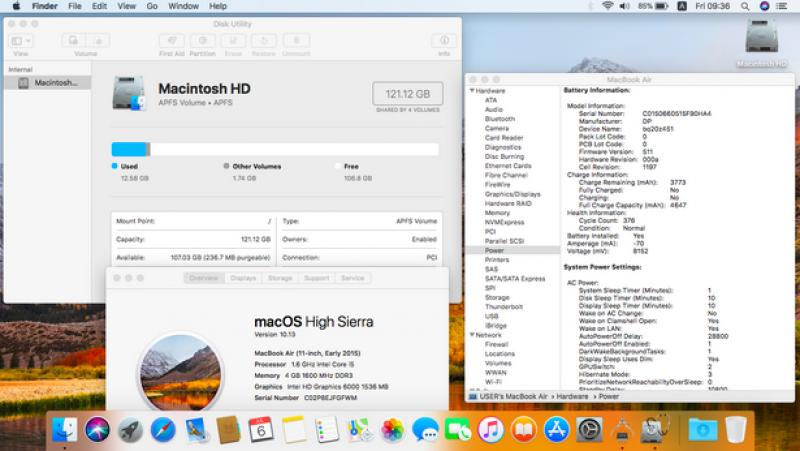Click the blue Used storage bar segment
This screenshot has width=800, height=451.
click(x=129, y=149)
